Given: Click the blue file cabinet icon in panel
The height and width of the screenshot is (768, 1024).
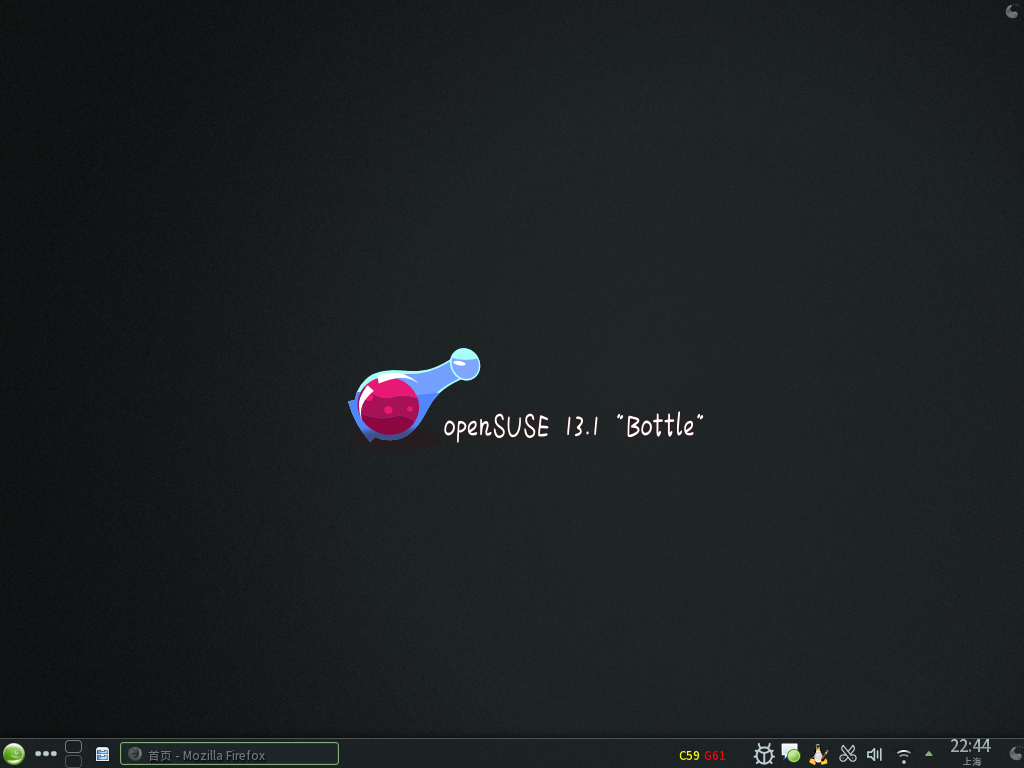Looking at the screenshot, I should pyautogui.click(x=102, y=754).
